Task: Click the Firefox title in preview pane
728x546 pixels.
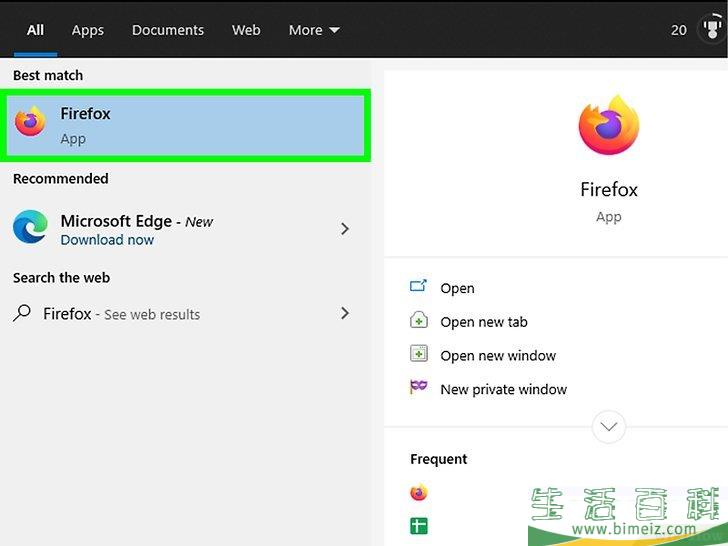Action: point(609,190)
